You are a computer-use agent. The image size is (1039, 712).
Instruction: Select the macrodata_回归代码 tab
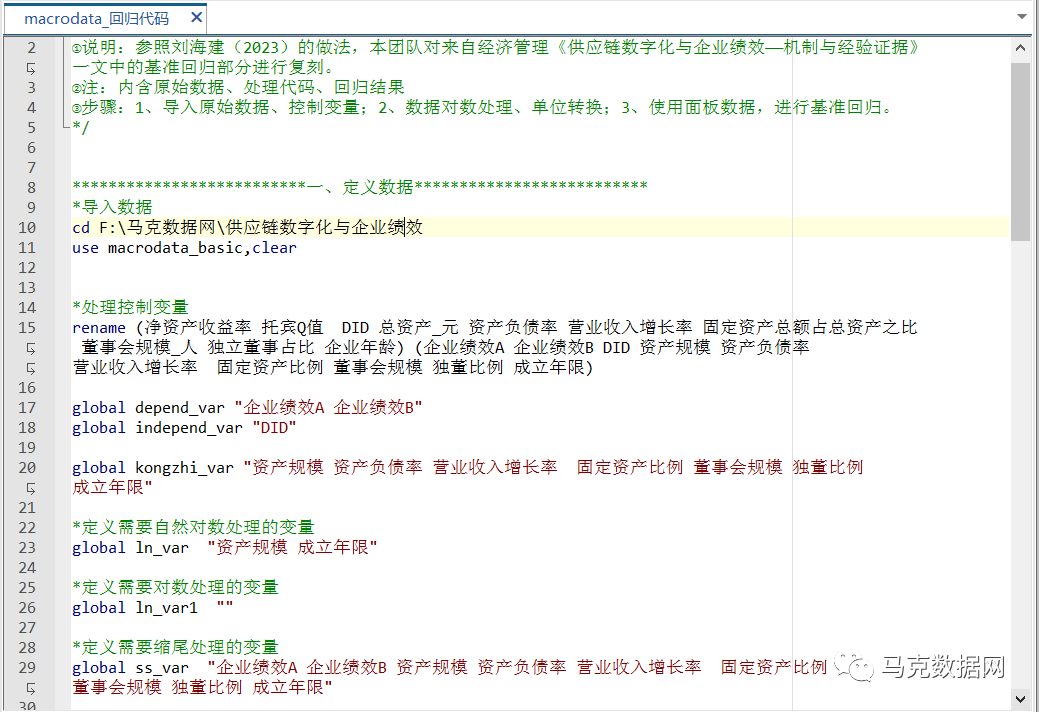pyautogui.click(x=97, y=19)
